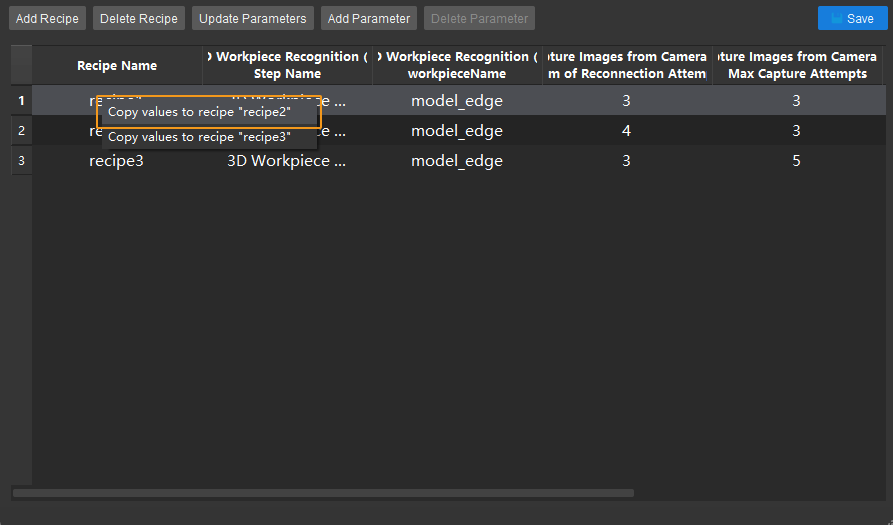Select row header number 3
The image size is (893, 525).
point(21,161)
